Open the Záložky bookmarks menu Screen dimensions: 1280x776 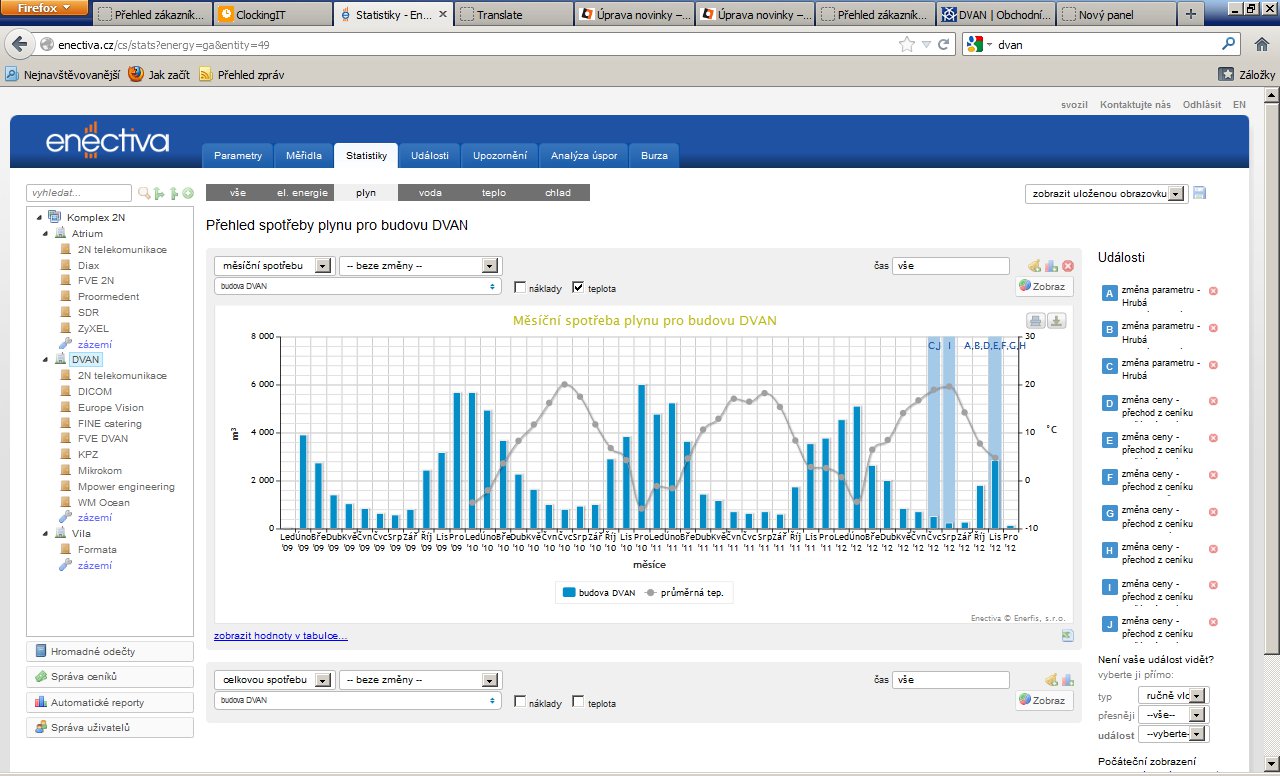coord(1247,74)
